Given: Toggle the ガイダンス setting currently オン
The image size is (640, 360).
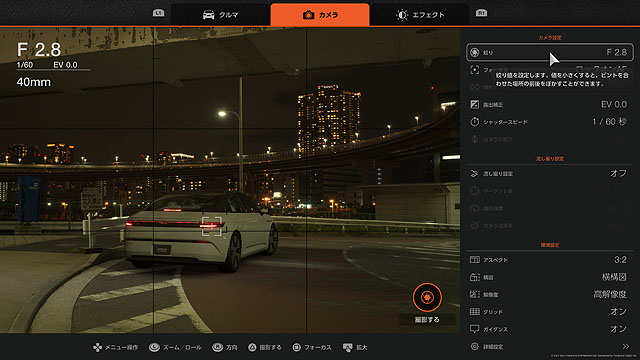Looking at the screenshot, I should pyautogui.click(x=550, y=329).
